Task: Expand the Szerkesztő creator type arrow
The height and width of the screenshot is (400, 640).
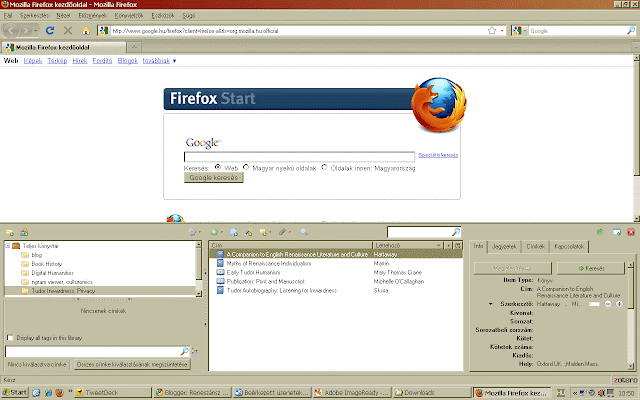Action: [490, 304]
